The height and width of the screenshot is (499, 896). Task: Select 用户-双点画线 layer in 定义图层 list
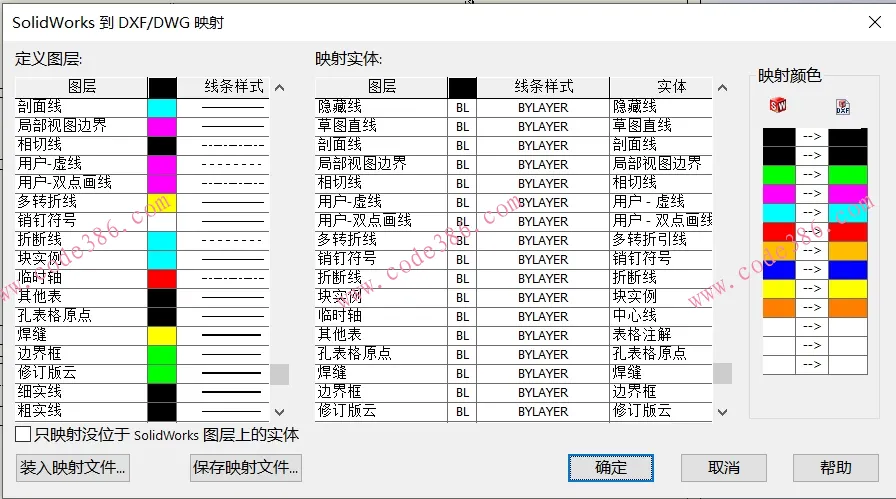(x=81, y=183)
